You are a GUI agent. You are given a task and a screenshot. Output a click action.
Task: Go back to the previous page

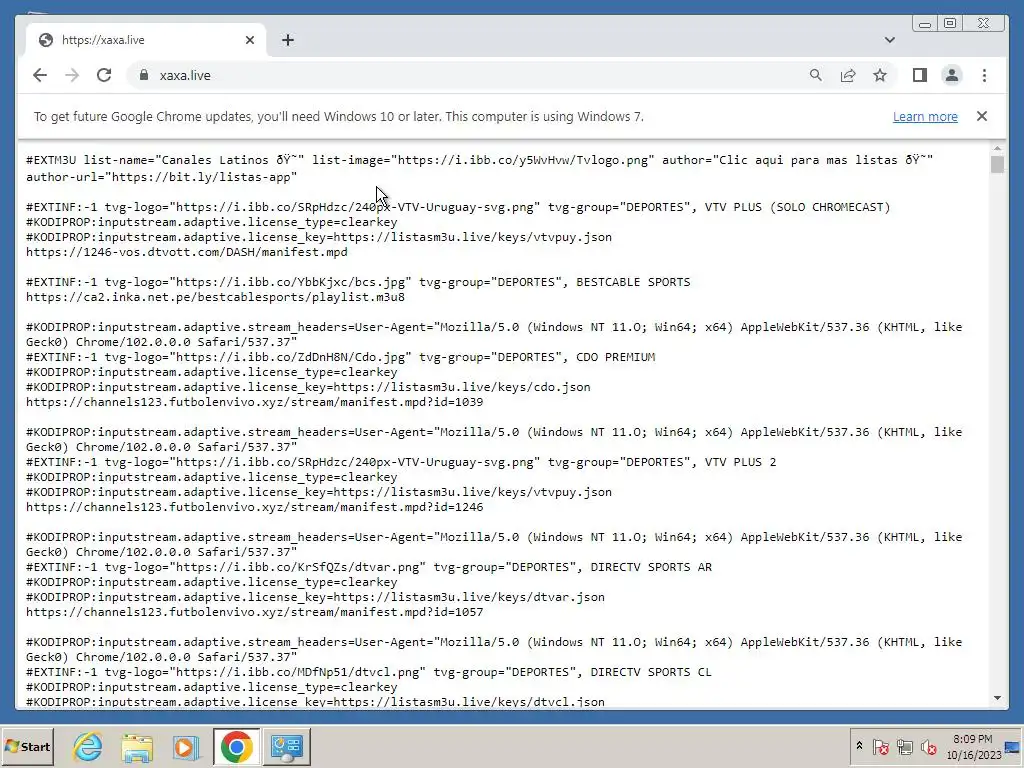tap(40, 75)
